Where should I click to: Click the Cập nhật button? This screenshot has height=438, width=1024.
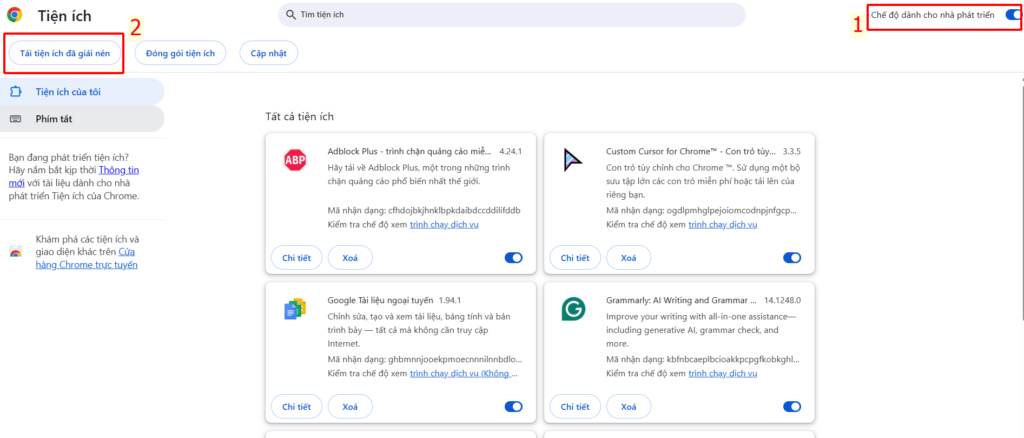tap(268, 53)
